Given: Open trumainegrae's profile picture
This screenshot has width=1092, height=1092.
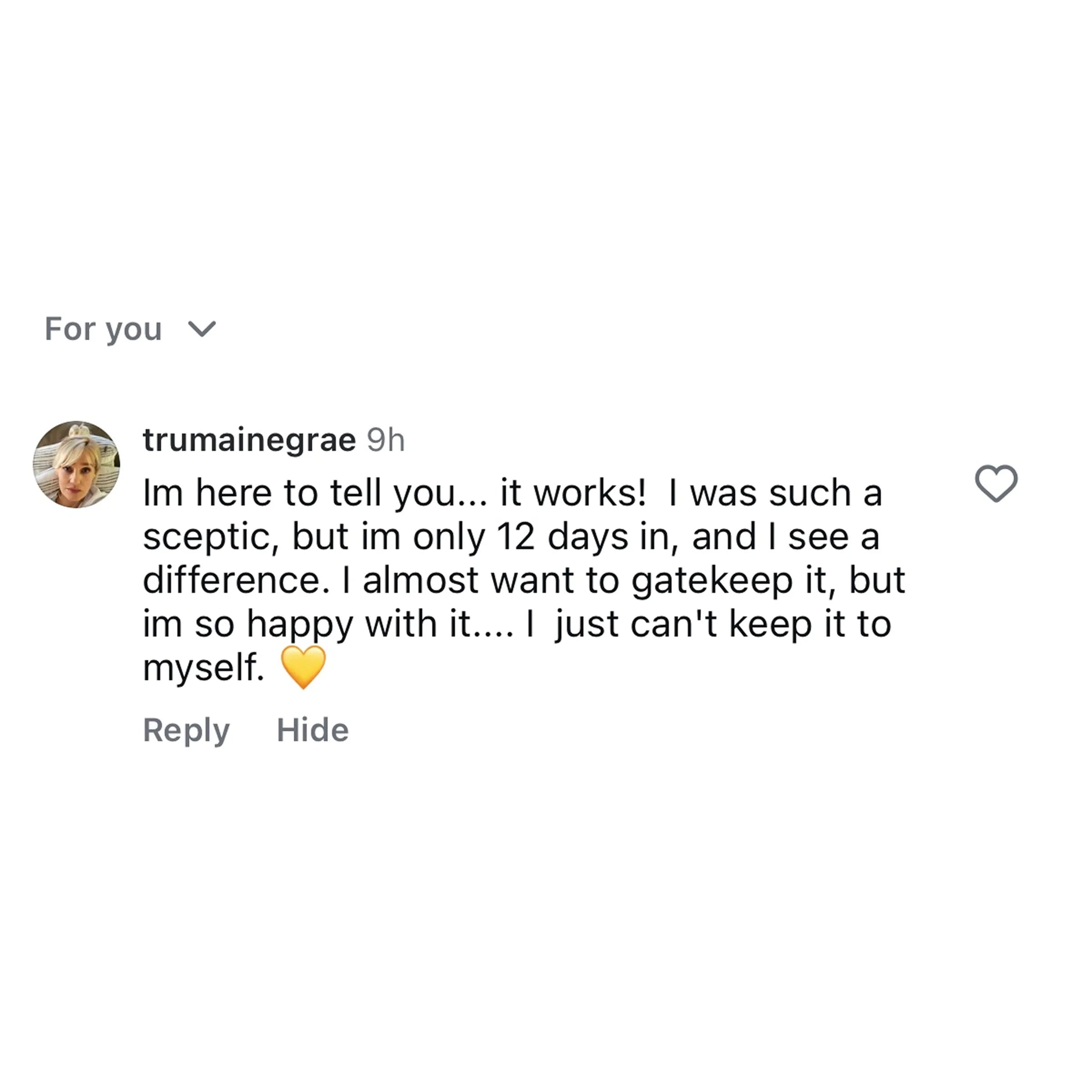Looking at the screenshot, I should click(x=76, y=464).
